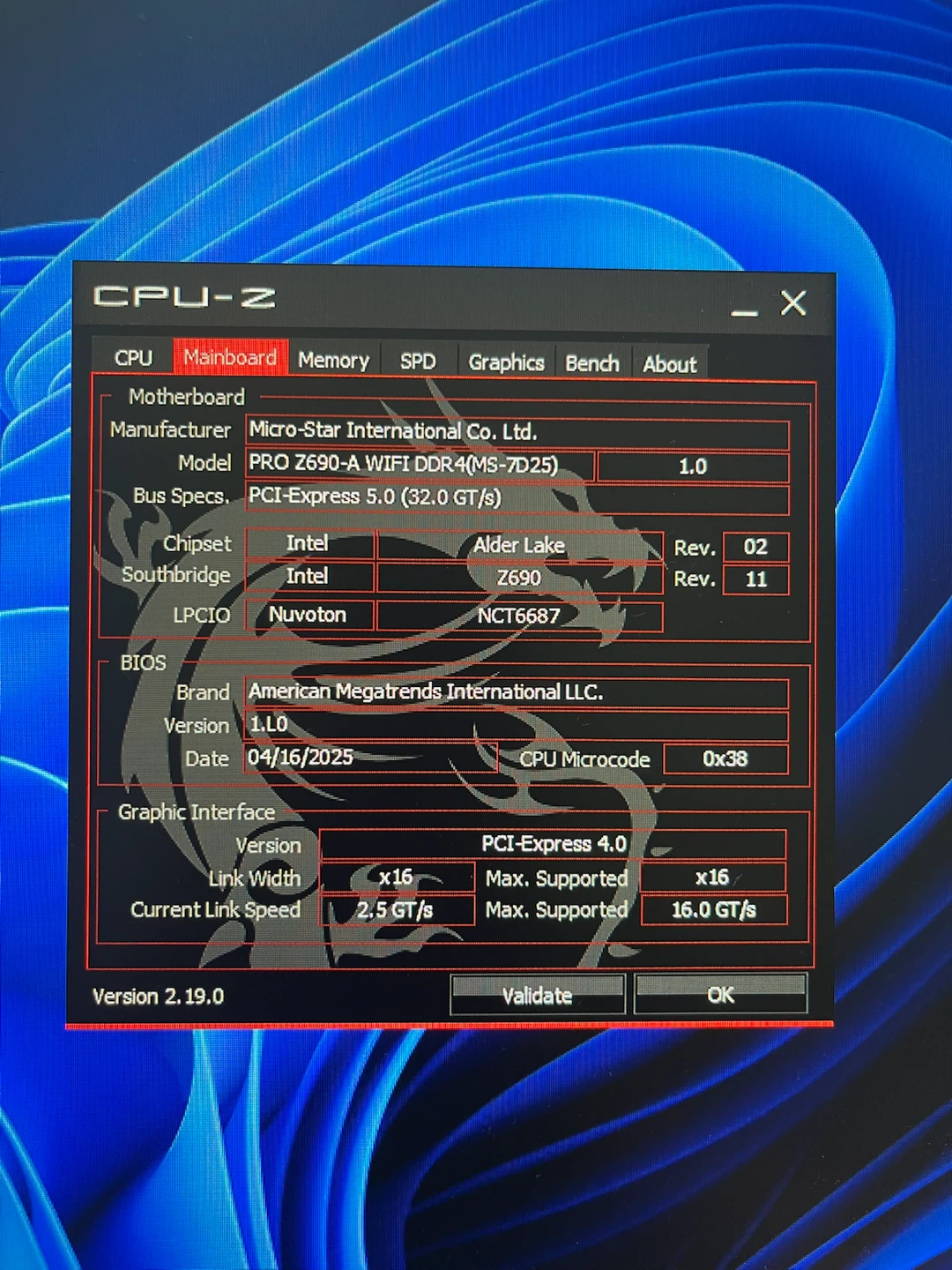Click the Chipset vendor Intel field
Screen dimensions: 952x1270
tap(309, 543)
